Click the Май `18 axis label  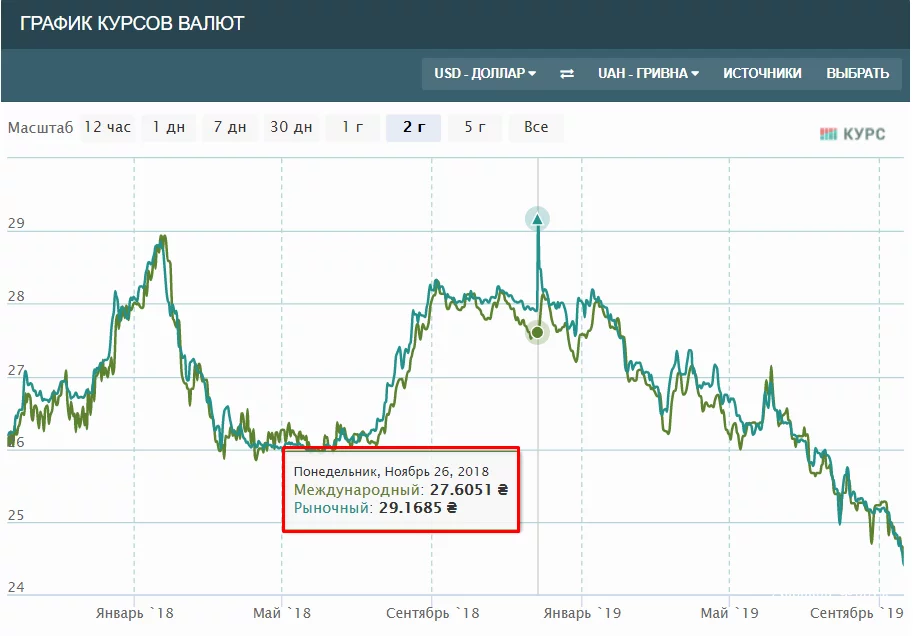[282, 613]
